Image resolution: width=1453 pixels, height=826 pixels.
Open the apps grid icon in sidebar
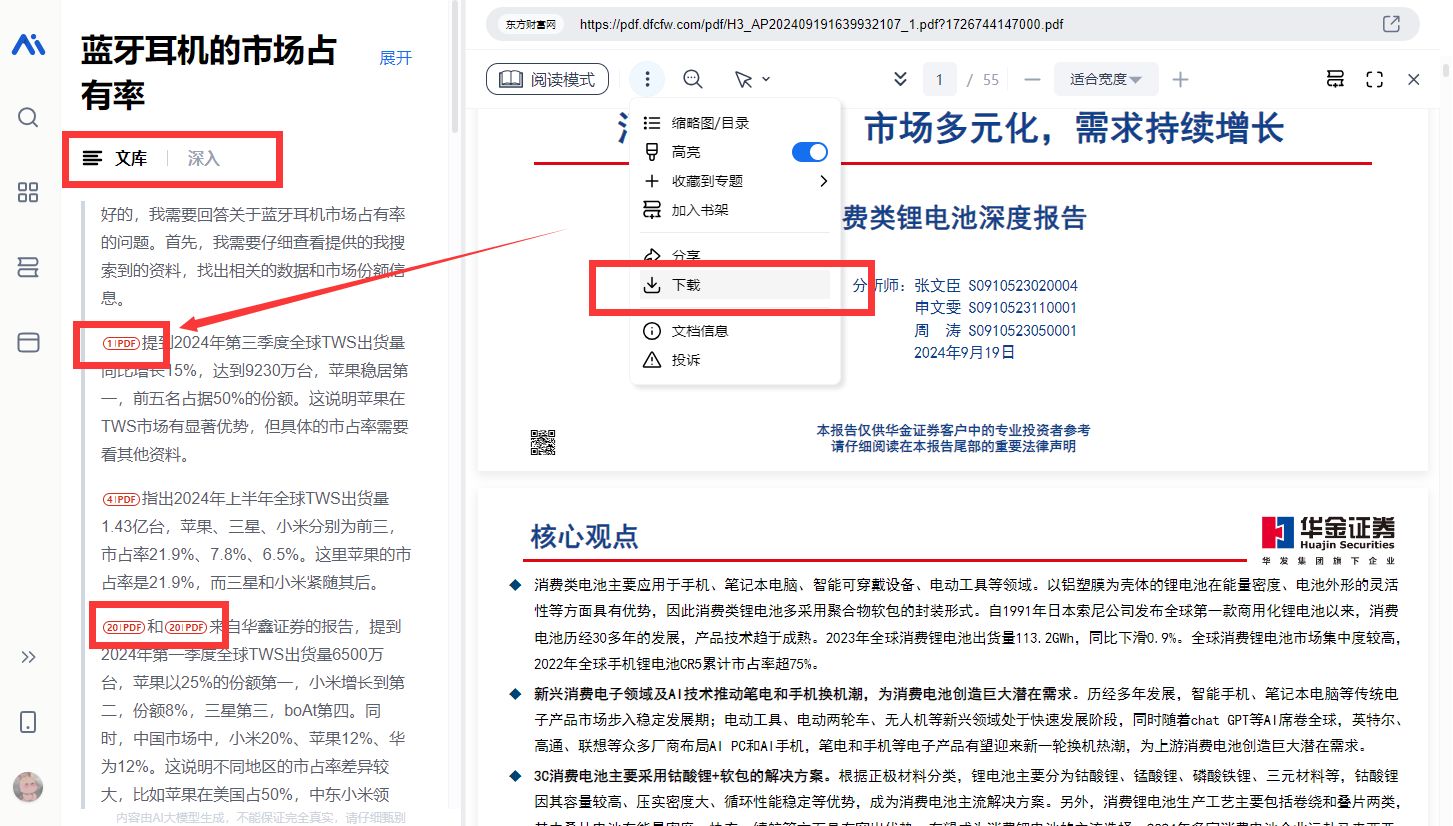[28, 192]
